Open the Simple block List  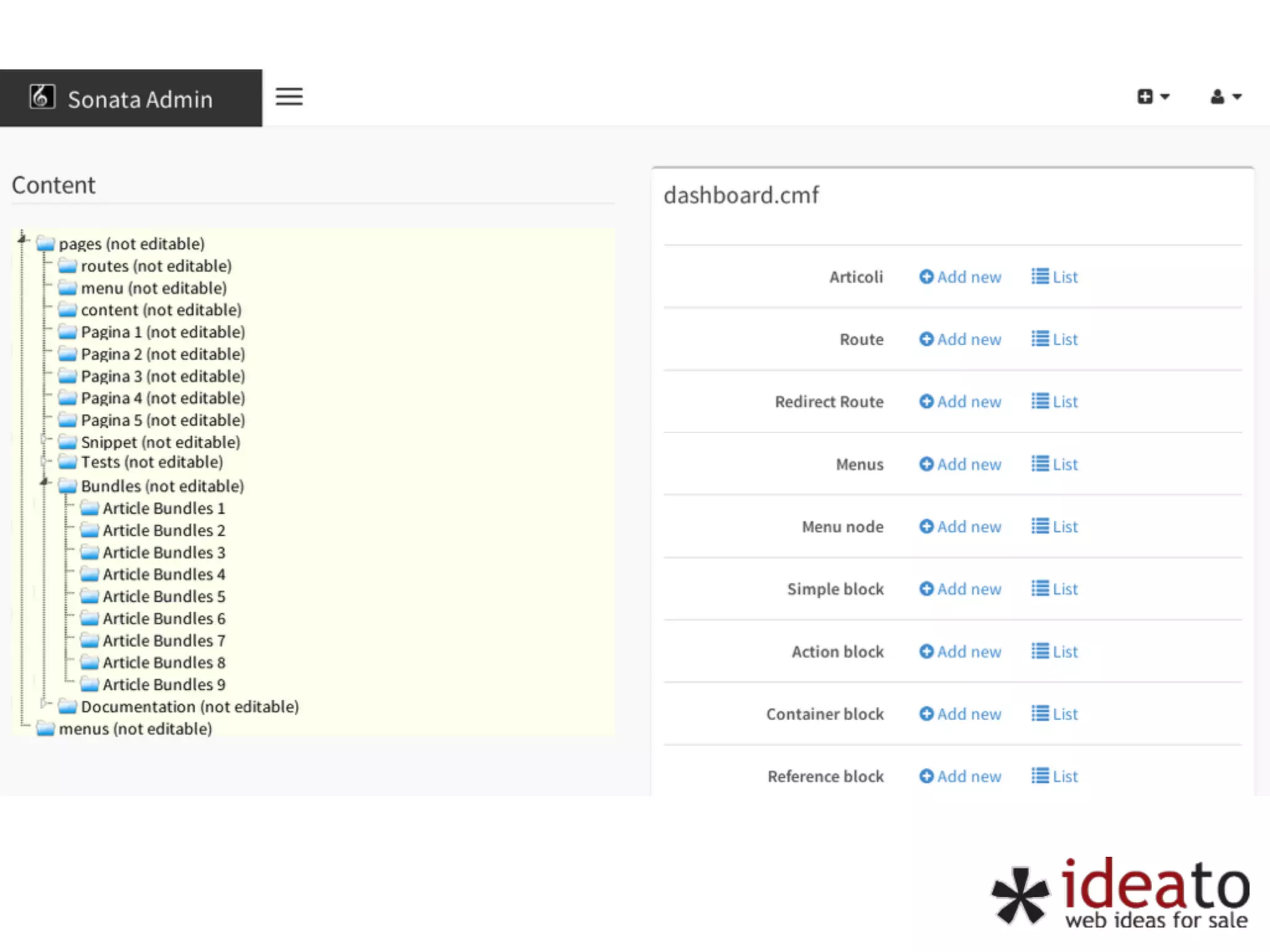1055,589
